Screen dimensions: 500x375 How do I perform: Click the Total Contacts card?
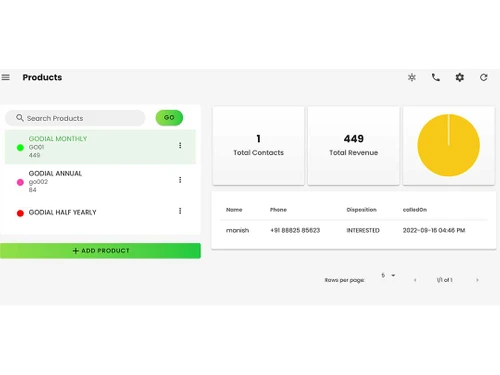258,146
